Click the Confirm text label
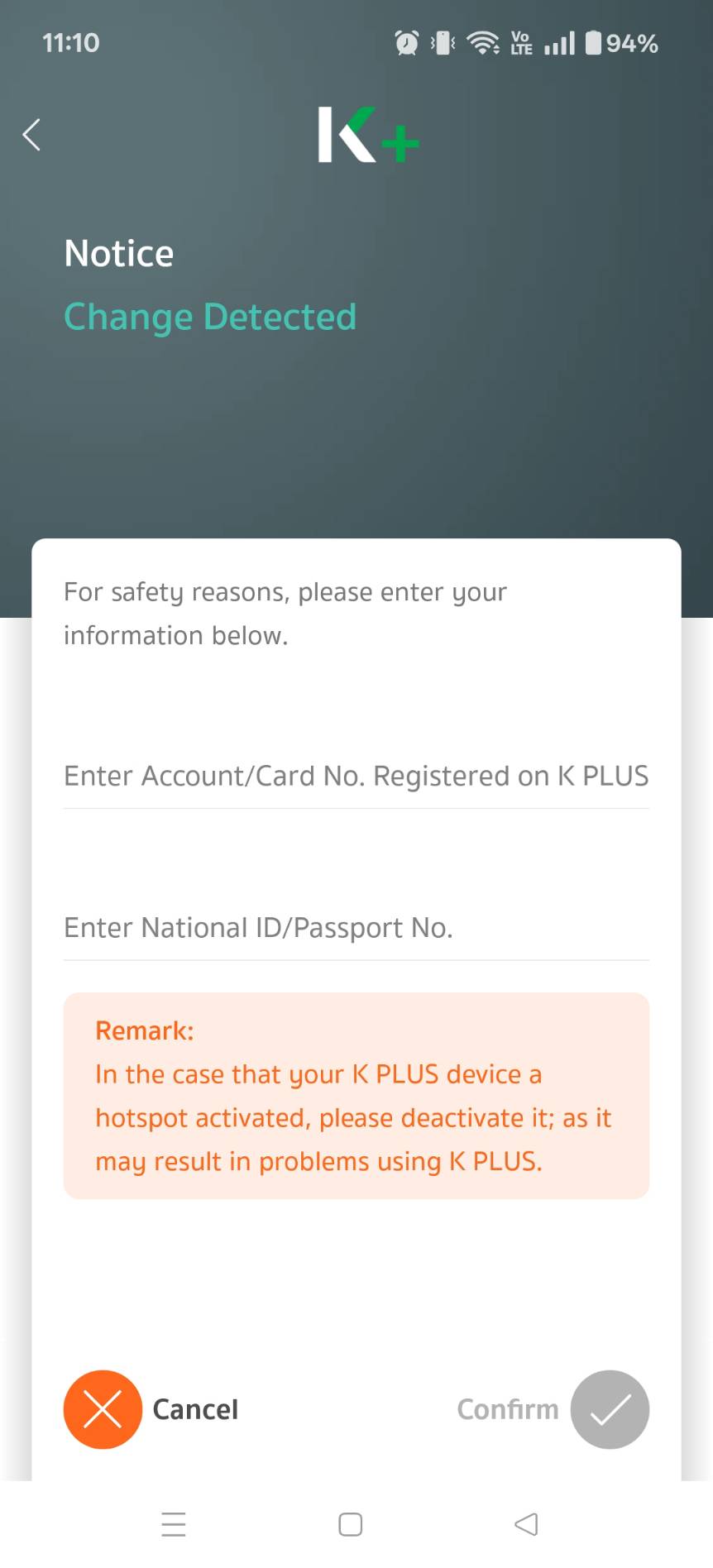This screenshot has height=1568, width=713. tap(507, 1409)
